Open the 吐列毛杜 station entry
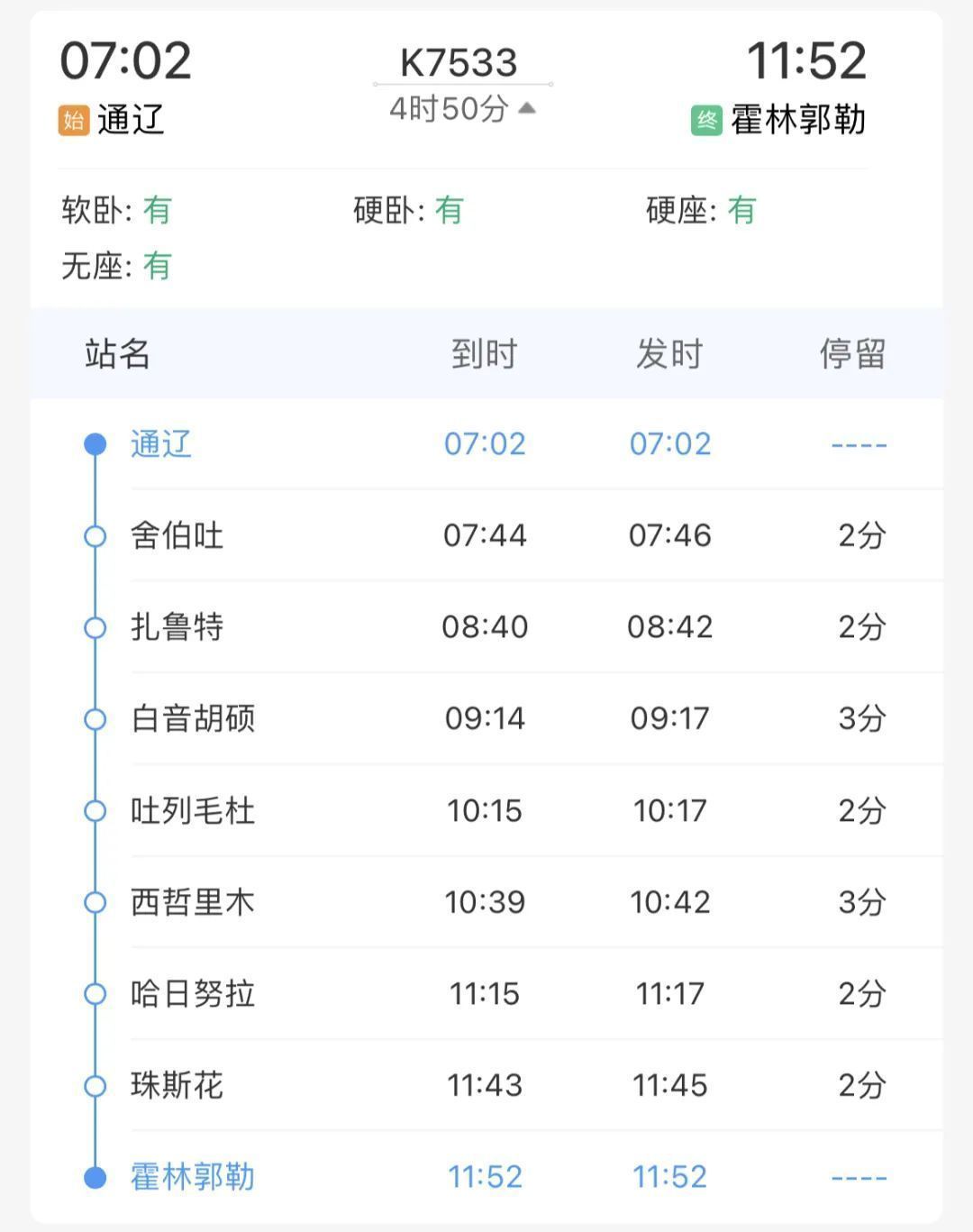Viewport: 973px width, 1232px height. 192,811
